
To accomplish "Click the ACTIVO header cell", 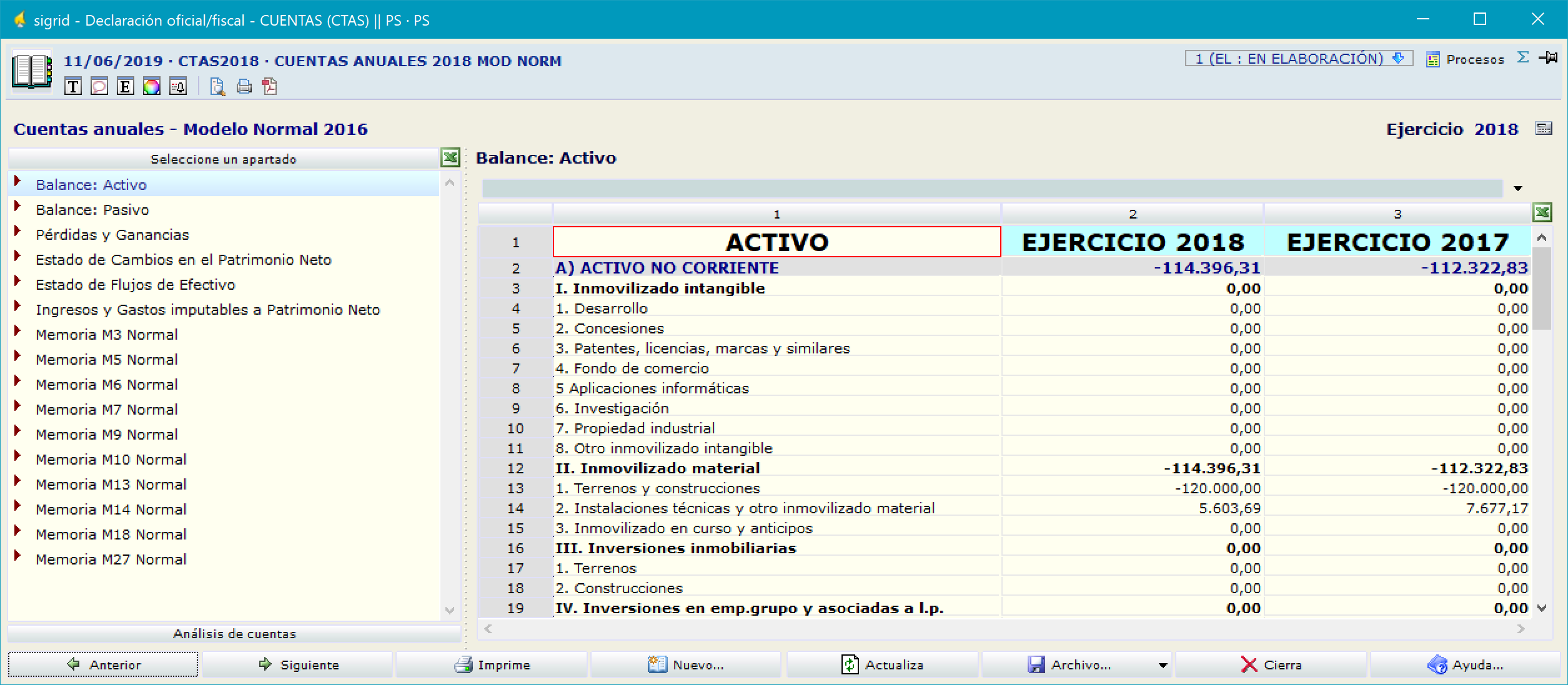I will [777, 242].
